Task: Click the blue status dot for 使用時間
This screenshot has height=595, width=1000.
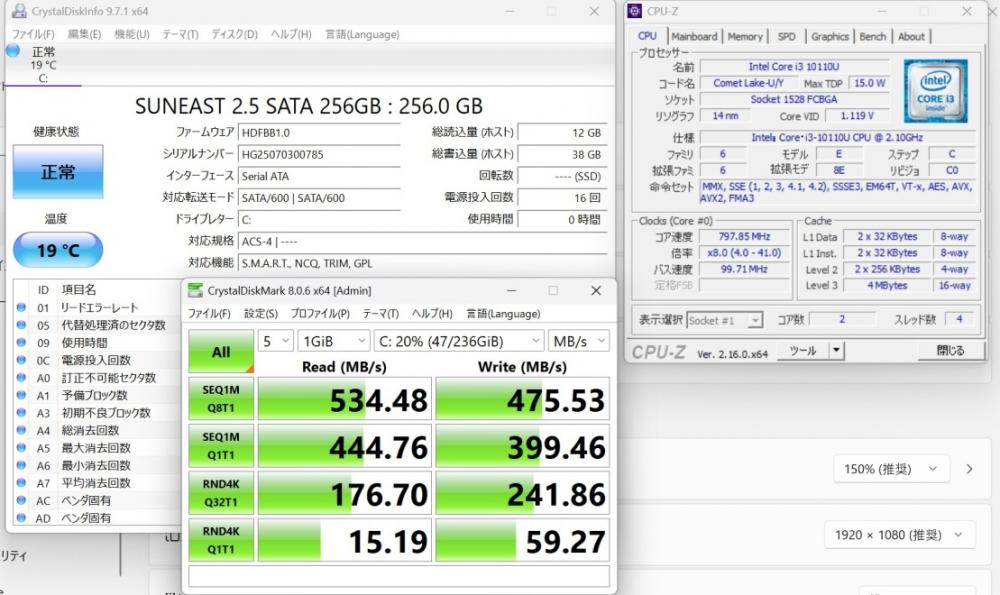Action: (21, 343)
